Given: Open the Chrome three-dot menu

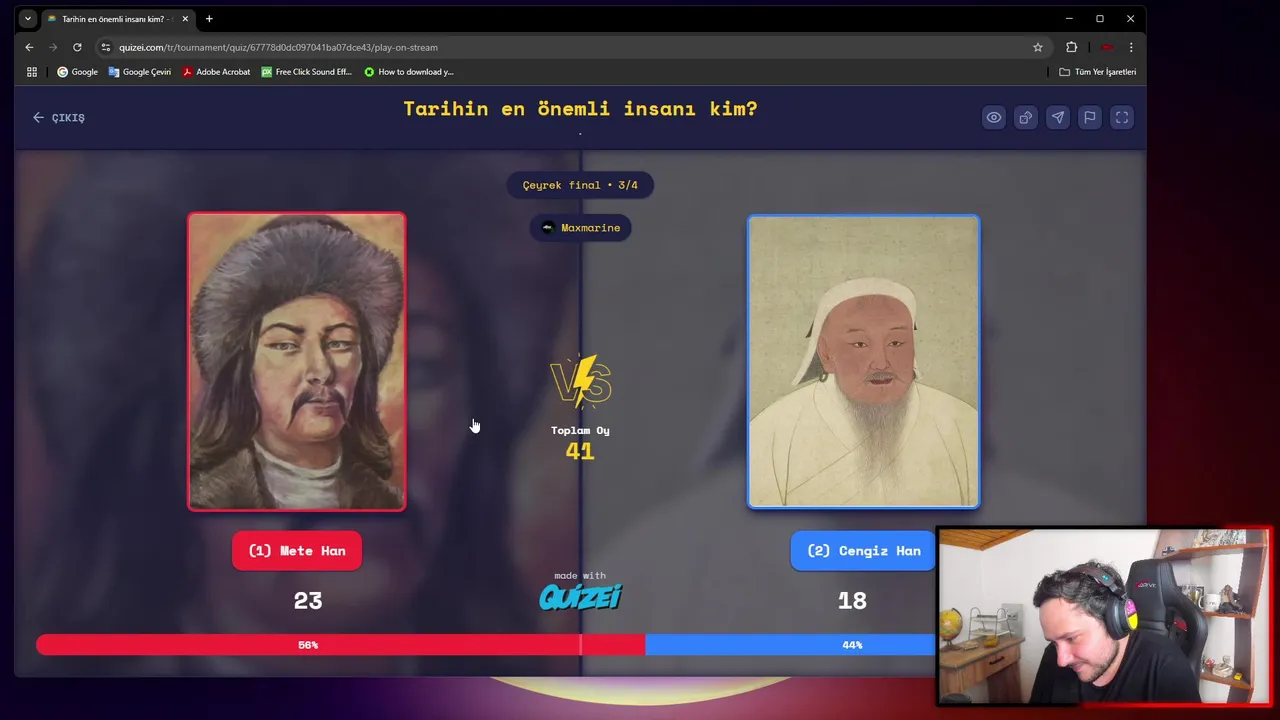Looking at the screenshot, I should [x=1131, y=47].
